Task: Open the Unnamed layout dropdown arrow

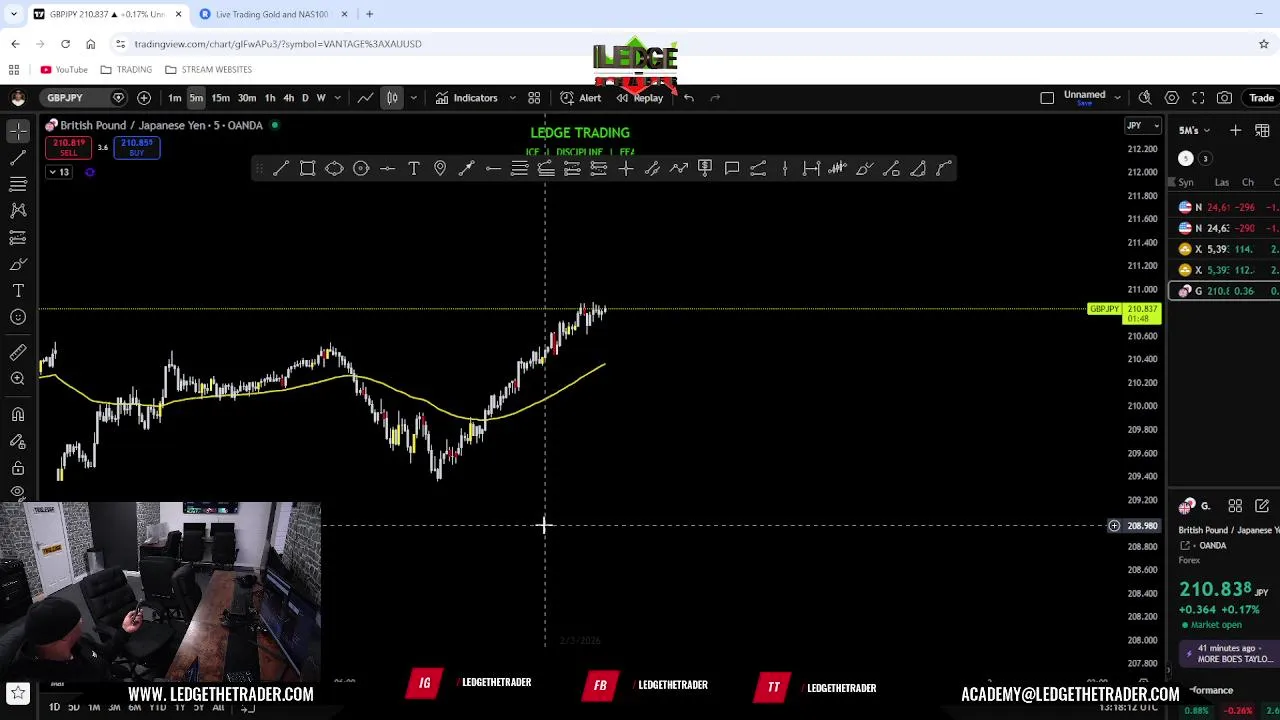Action: 1117,98
